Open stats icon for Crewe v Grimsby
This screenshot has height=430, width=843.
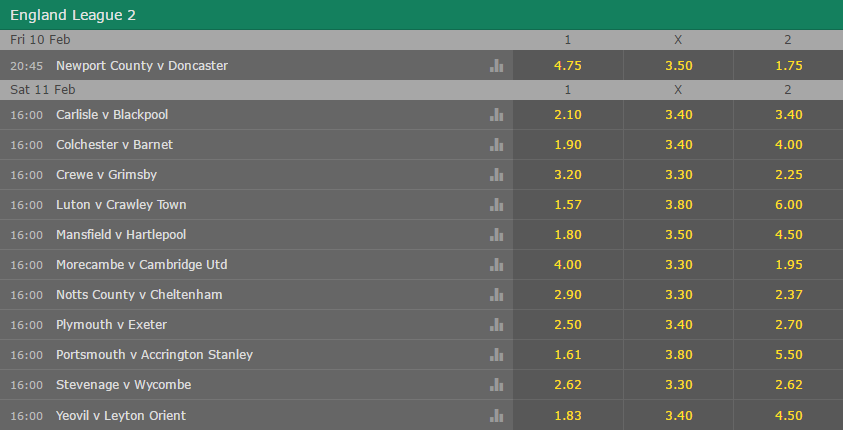tap(496, 175)
